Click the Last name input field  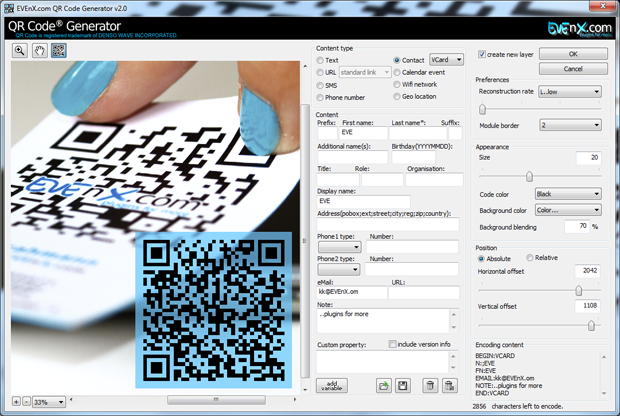click(418, 132)
